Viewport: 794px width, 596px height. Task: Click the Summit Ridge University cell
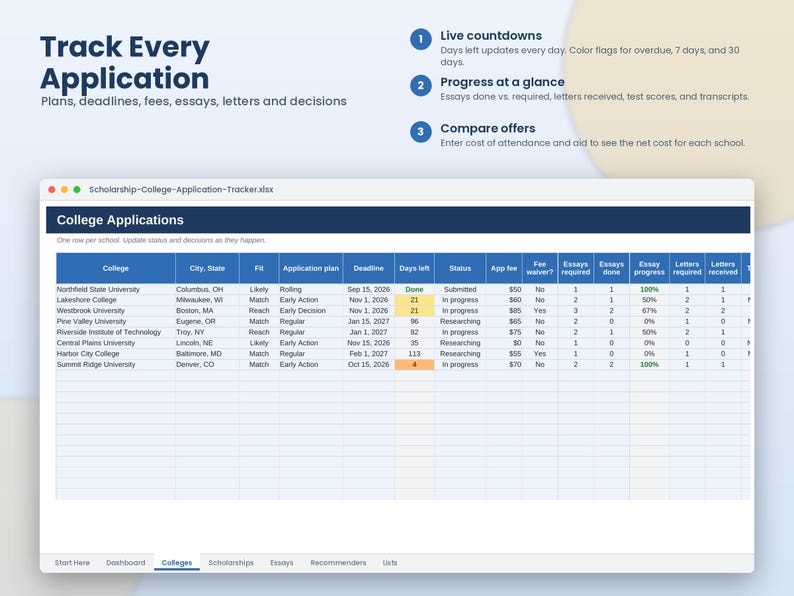click(x=115, y=365)
